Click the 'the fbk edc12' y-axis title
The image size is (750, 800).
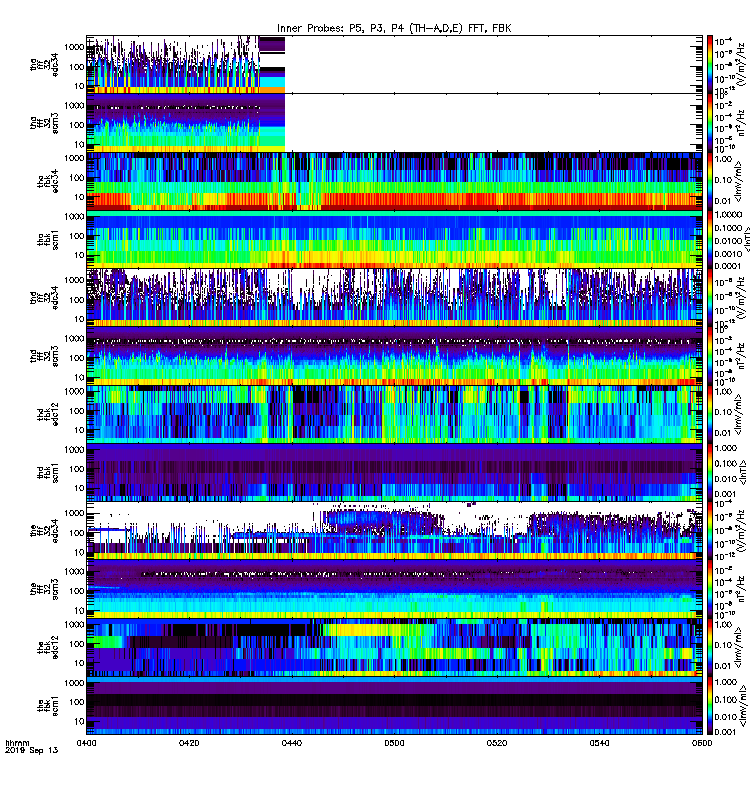click(48, 647)
